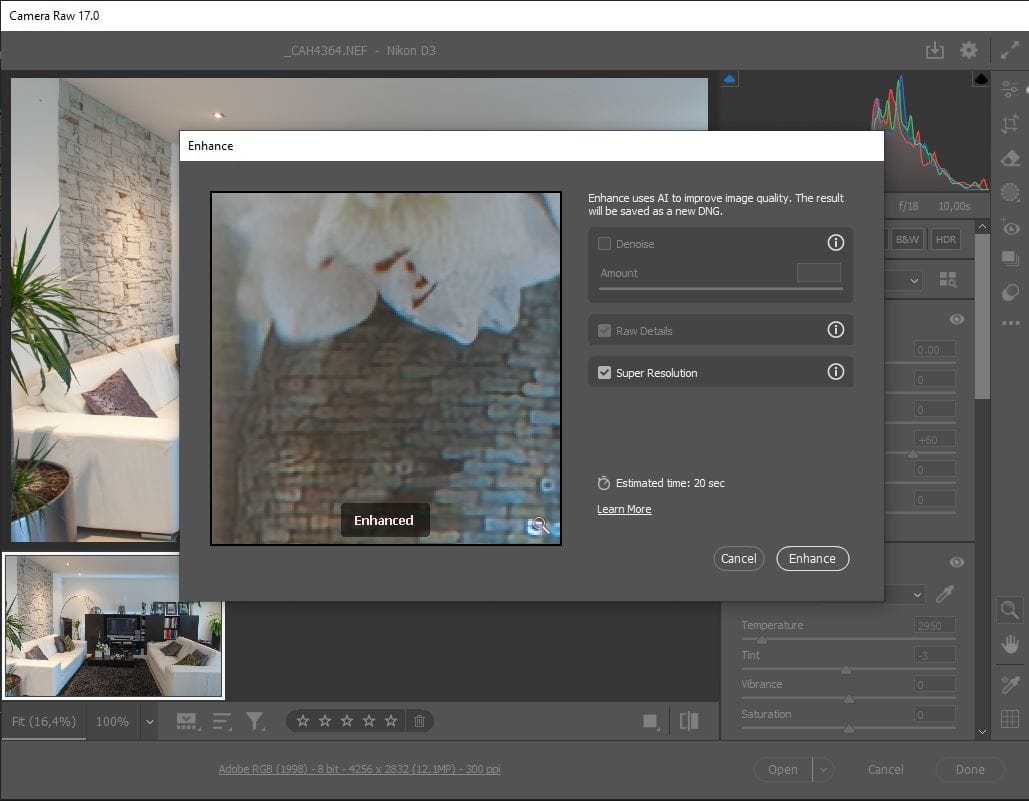
Task: Select the Healing tool
Action: click(x=1010, y=157)
